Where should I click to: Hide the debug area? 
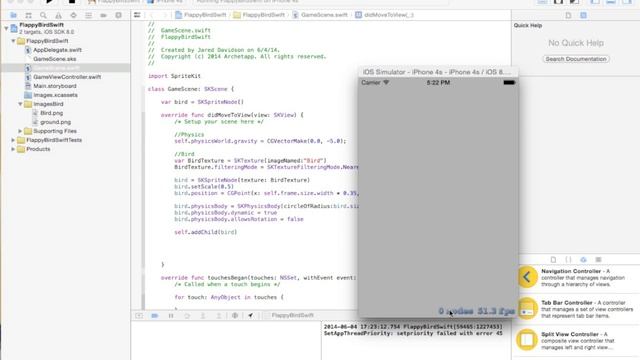[139, 316]
